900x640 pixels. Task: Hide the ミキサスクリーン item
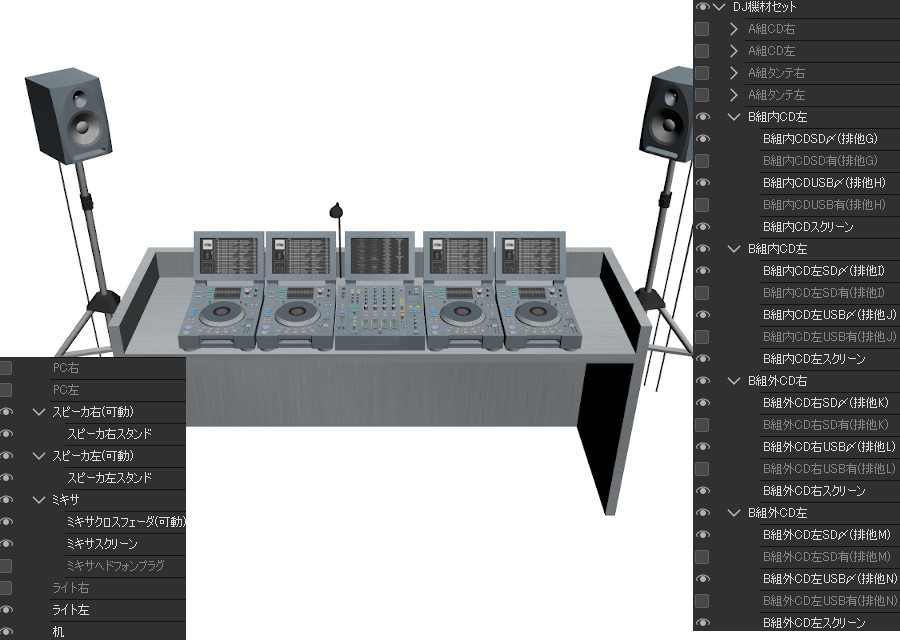coord(8,544)
